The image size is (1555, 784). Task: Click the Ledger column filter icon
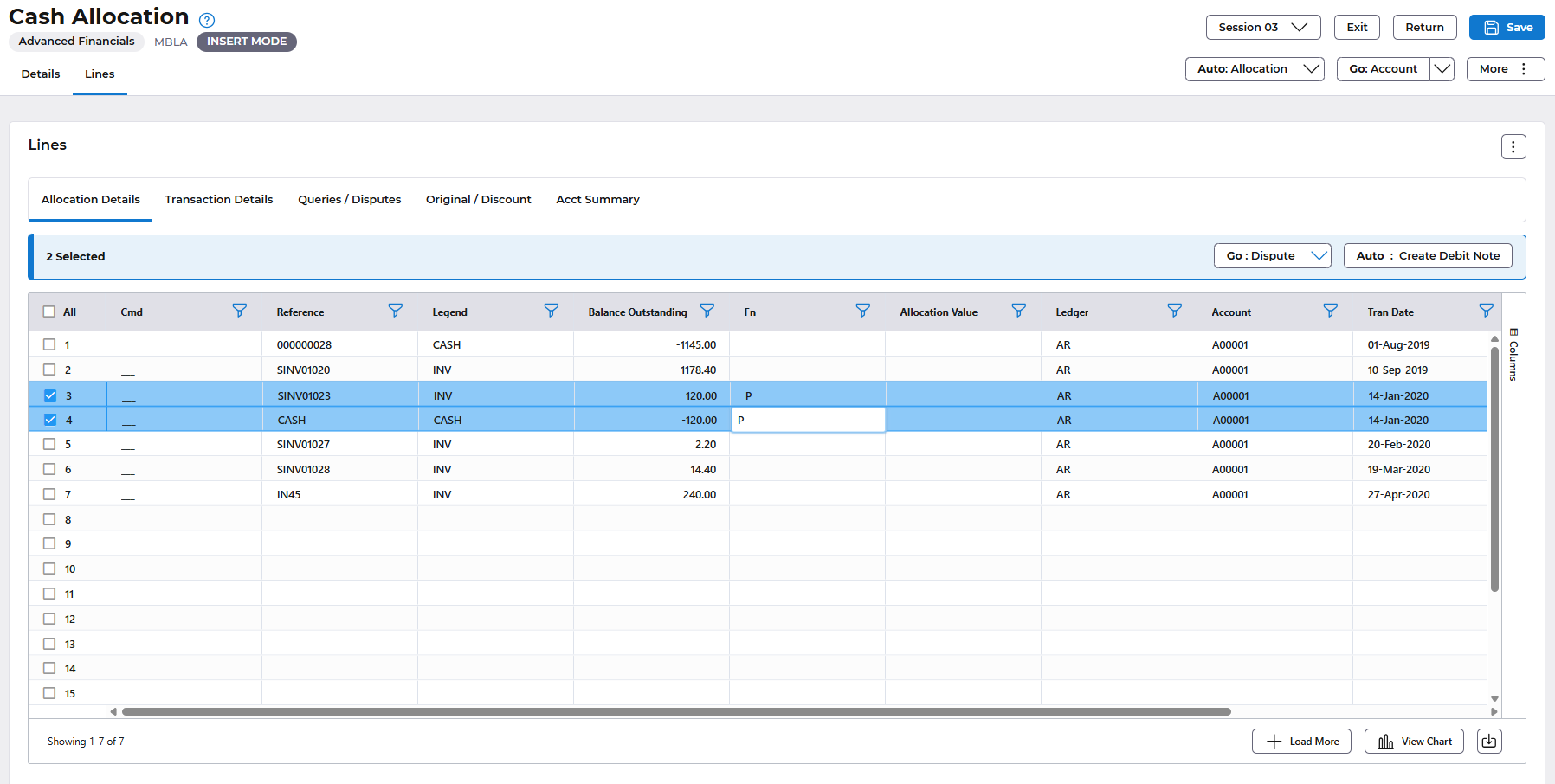[x=1174, y=311]
